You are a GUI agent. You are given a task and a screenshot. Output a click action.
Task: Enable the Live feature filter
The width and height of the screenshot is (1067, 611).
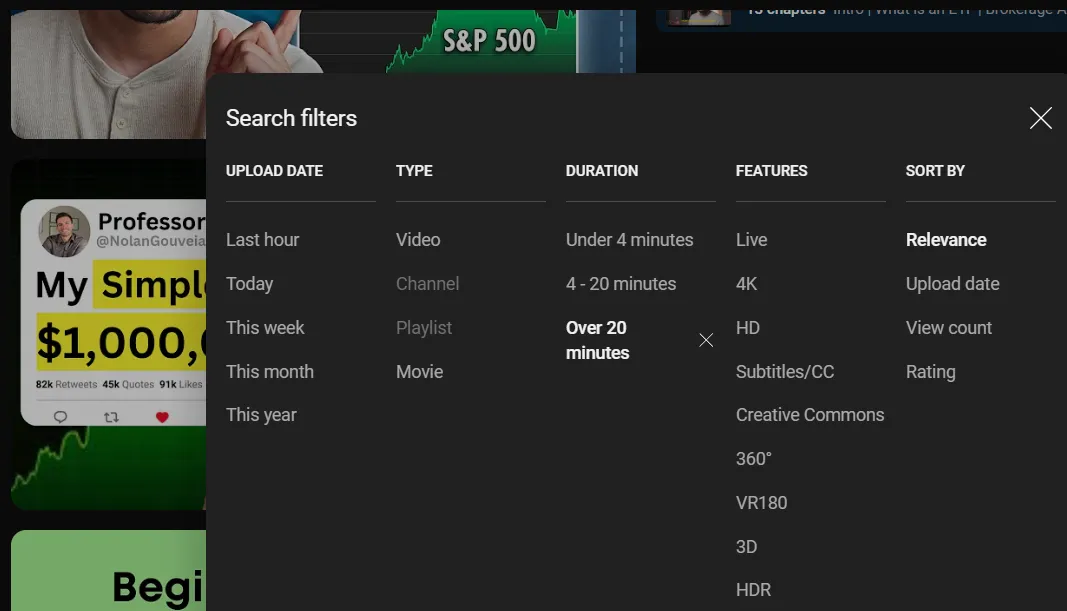751,240
